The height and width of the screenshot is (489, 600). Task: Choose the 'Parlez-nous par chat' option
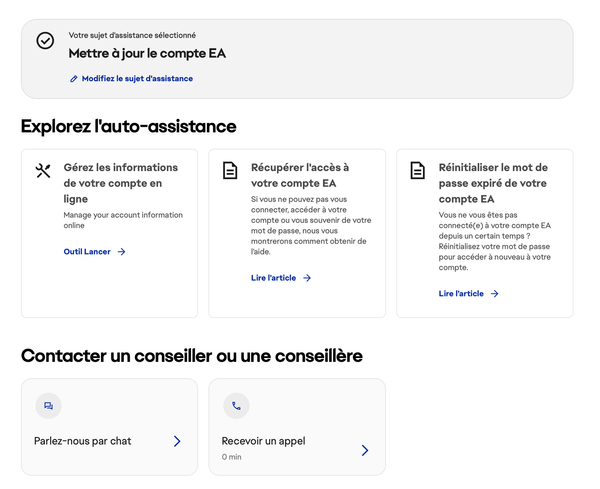83,441
